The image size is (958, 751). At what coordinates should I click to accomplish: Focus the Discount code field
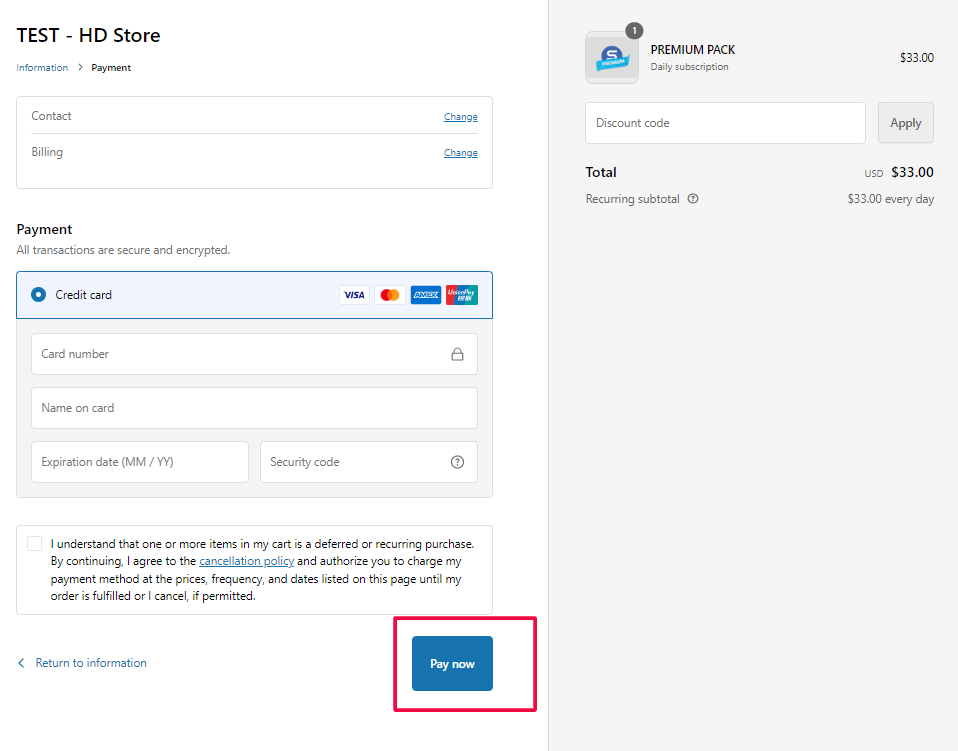point(725,123)
